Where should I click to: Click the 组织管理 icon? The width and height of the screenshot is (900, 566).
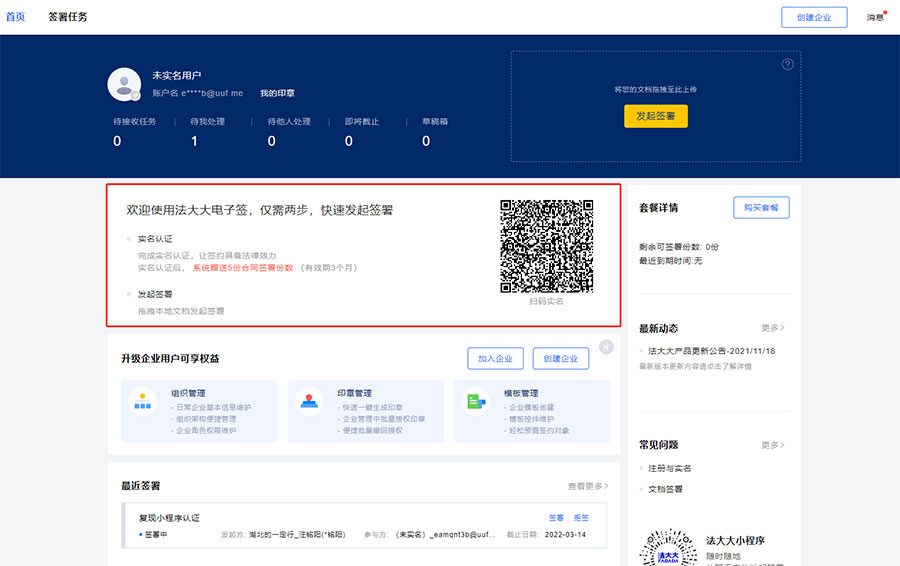[143, 401]
